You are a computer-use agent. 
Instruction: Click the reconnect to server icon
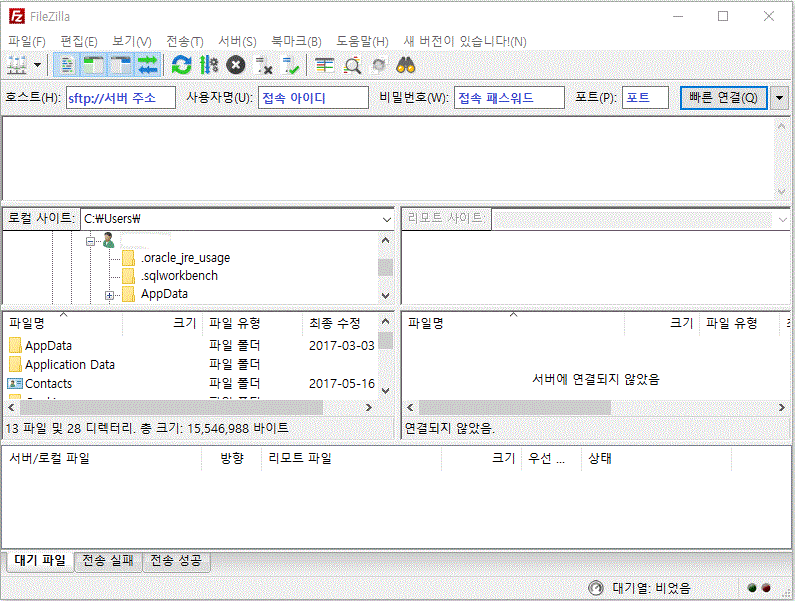pos(291,66)
